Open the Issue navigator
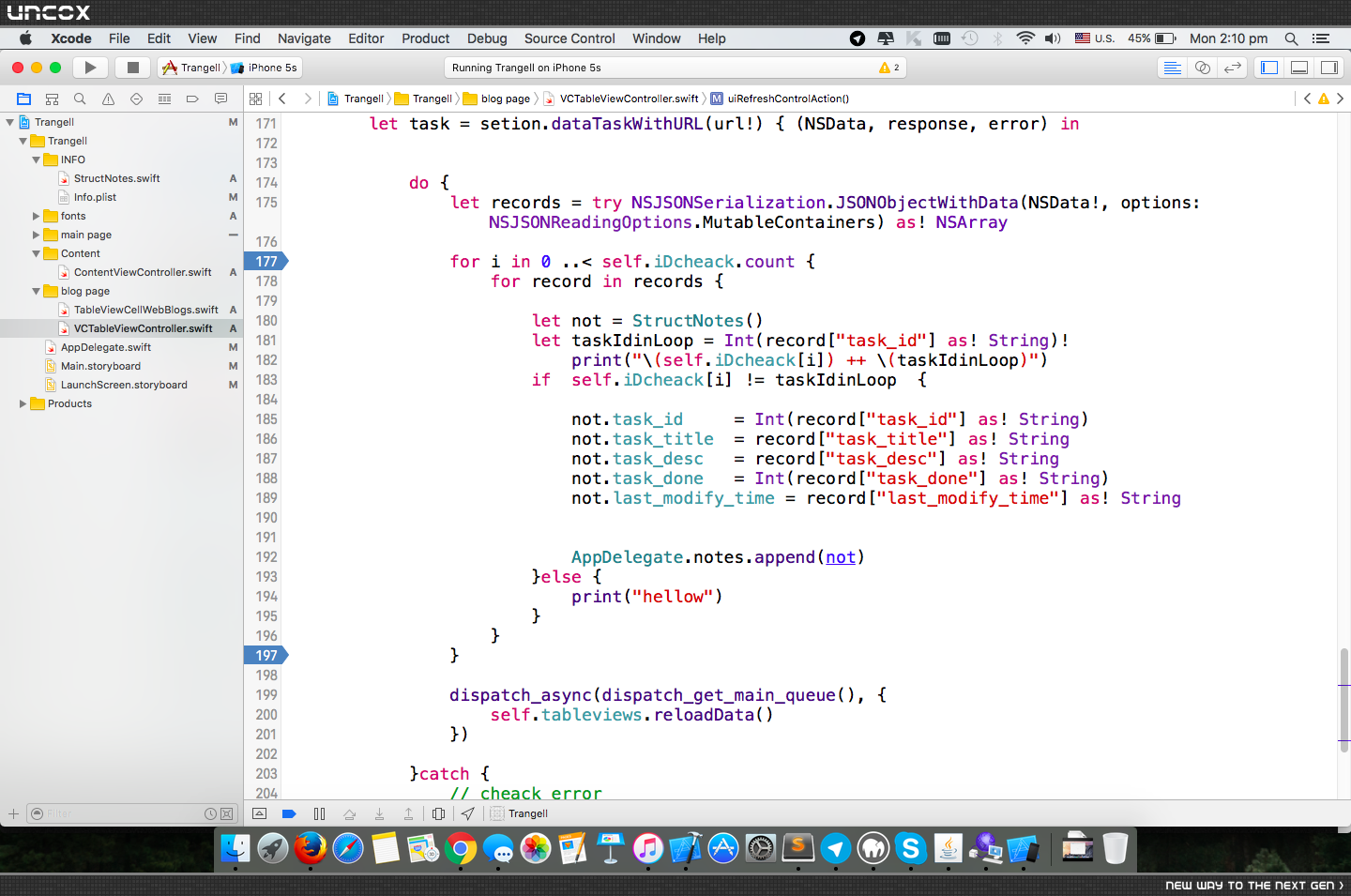 point(108,99)
